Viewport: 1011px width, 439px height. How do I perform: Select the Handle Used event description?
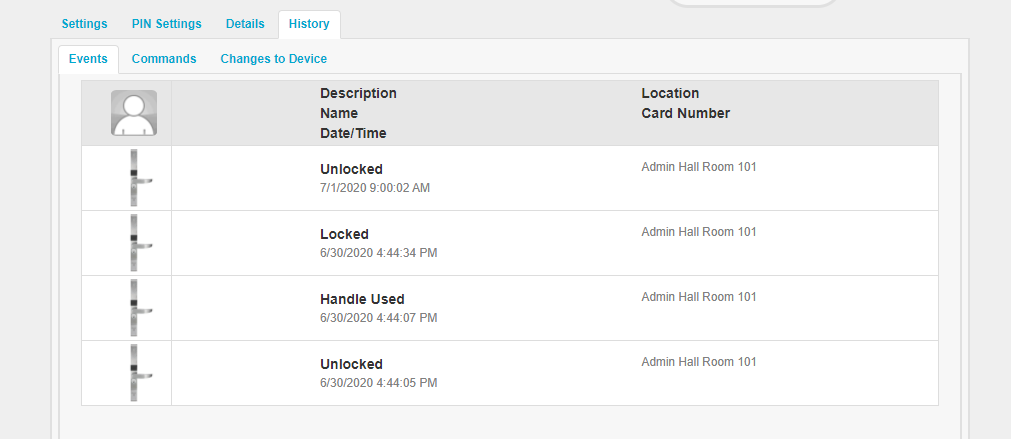362,299
